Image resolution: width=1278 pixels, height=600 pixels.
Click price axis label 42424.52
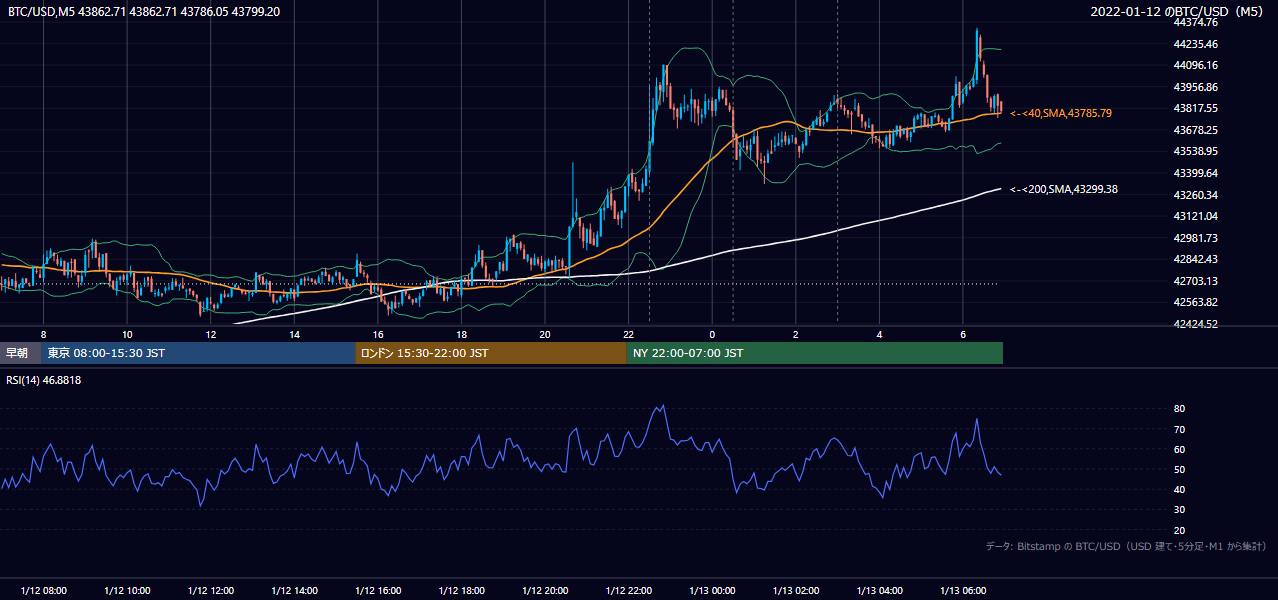pos(1196,324)
